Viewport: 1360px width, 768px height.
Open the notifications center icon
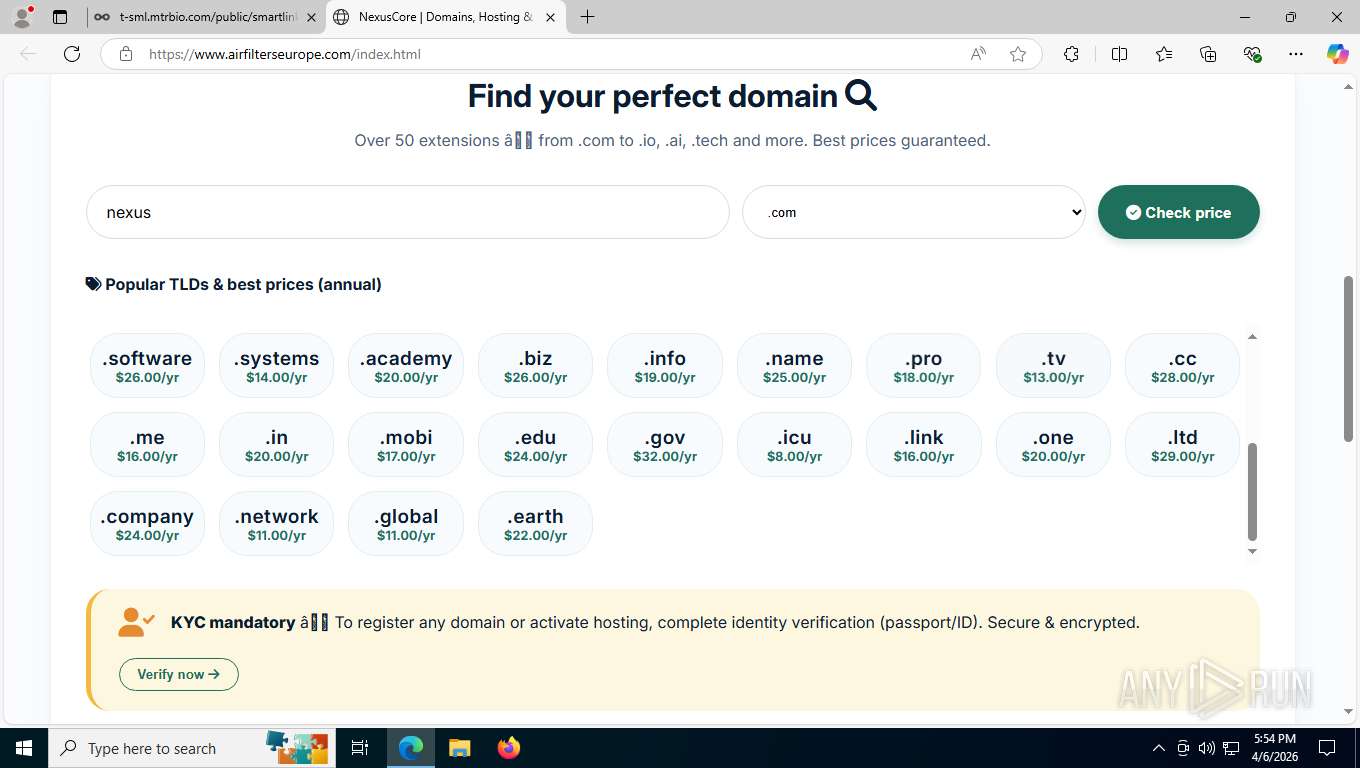point(1327,748)
